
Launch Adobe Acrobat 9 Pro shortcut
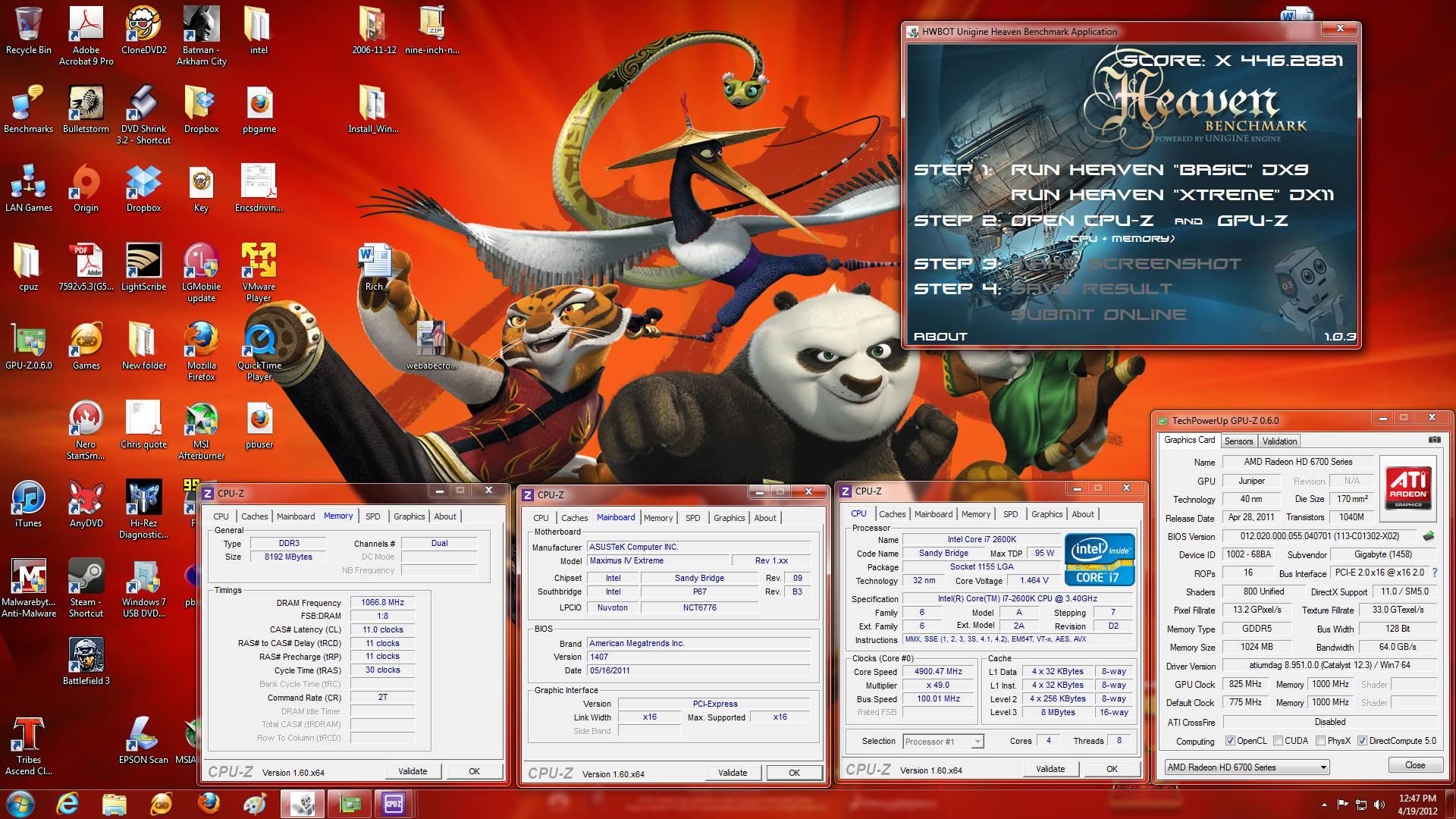point(86,35)
